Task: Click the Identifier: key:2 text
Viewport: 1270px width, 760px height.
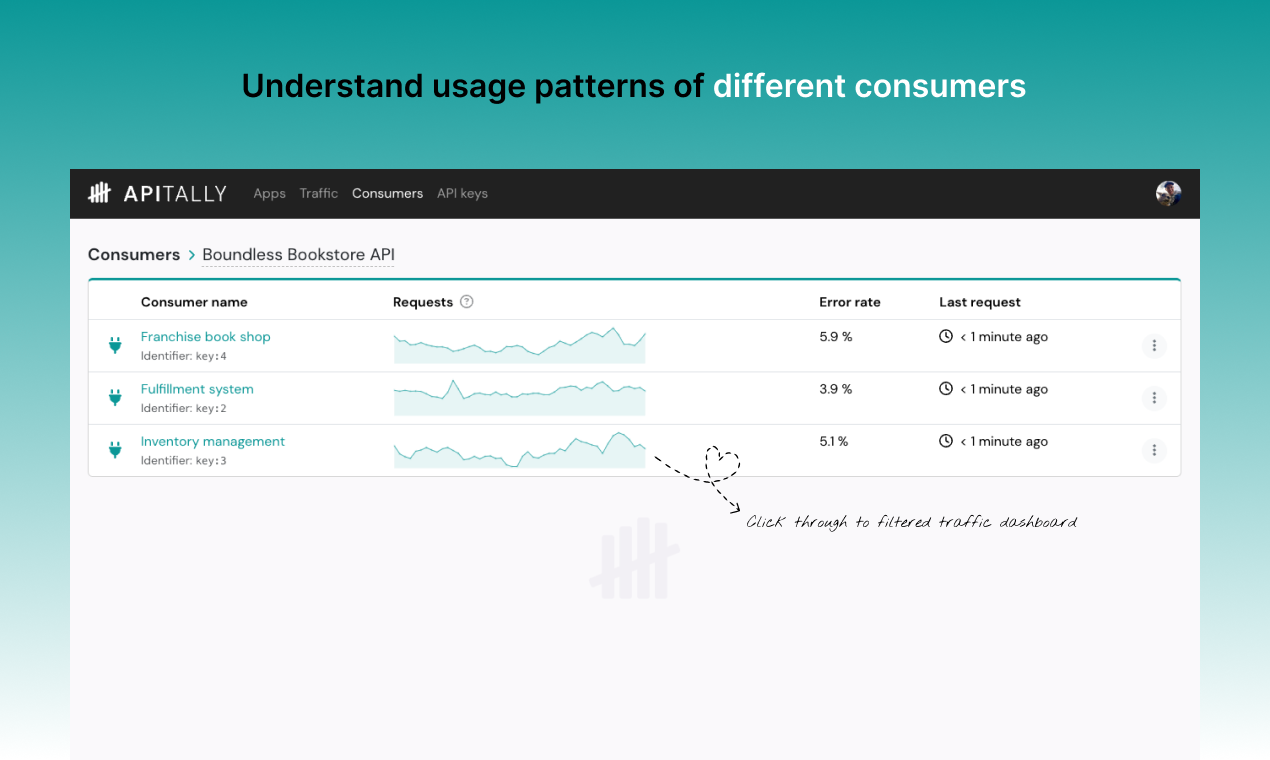Action: [184, 408]
